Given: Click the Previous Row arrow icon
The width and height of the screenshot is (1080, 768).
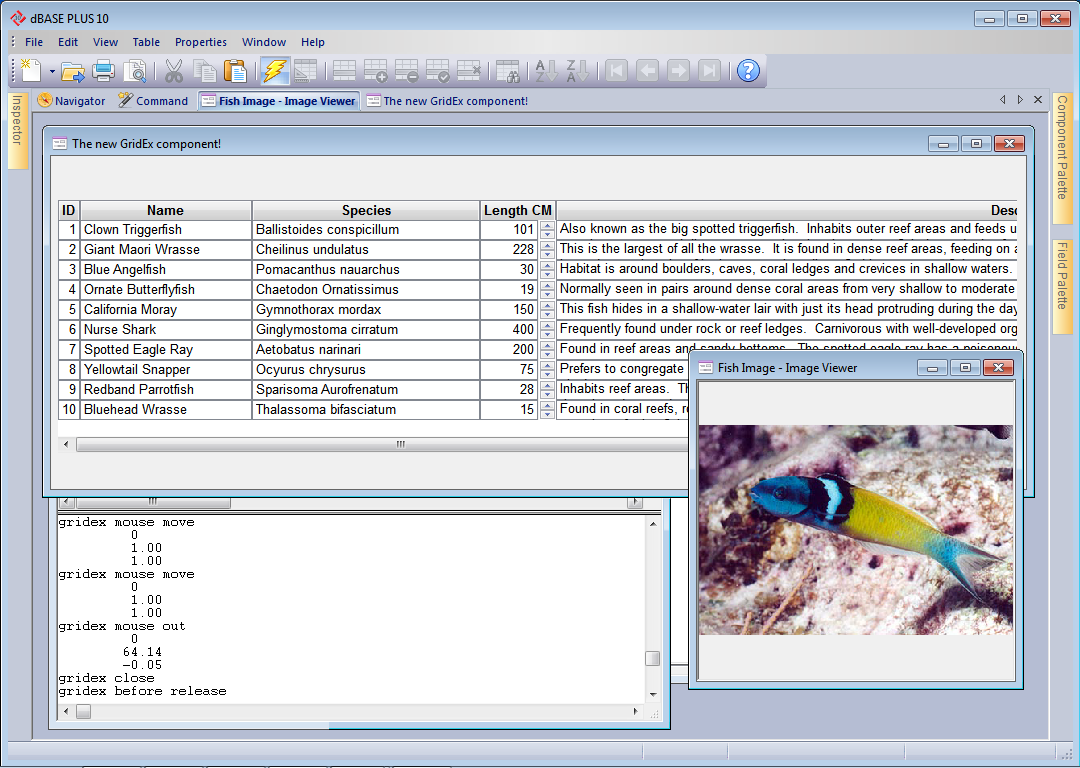Looking at the screenshot, I should pos(647,70).
